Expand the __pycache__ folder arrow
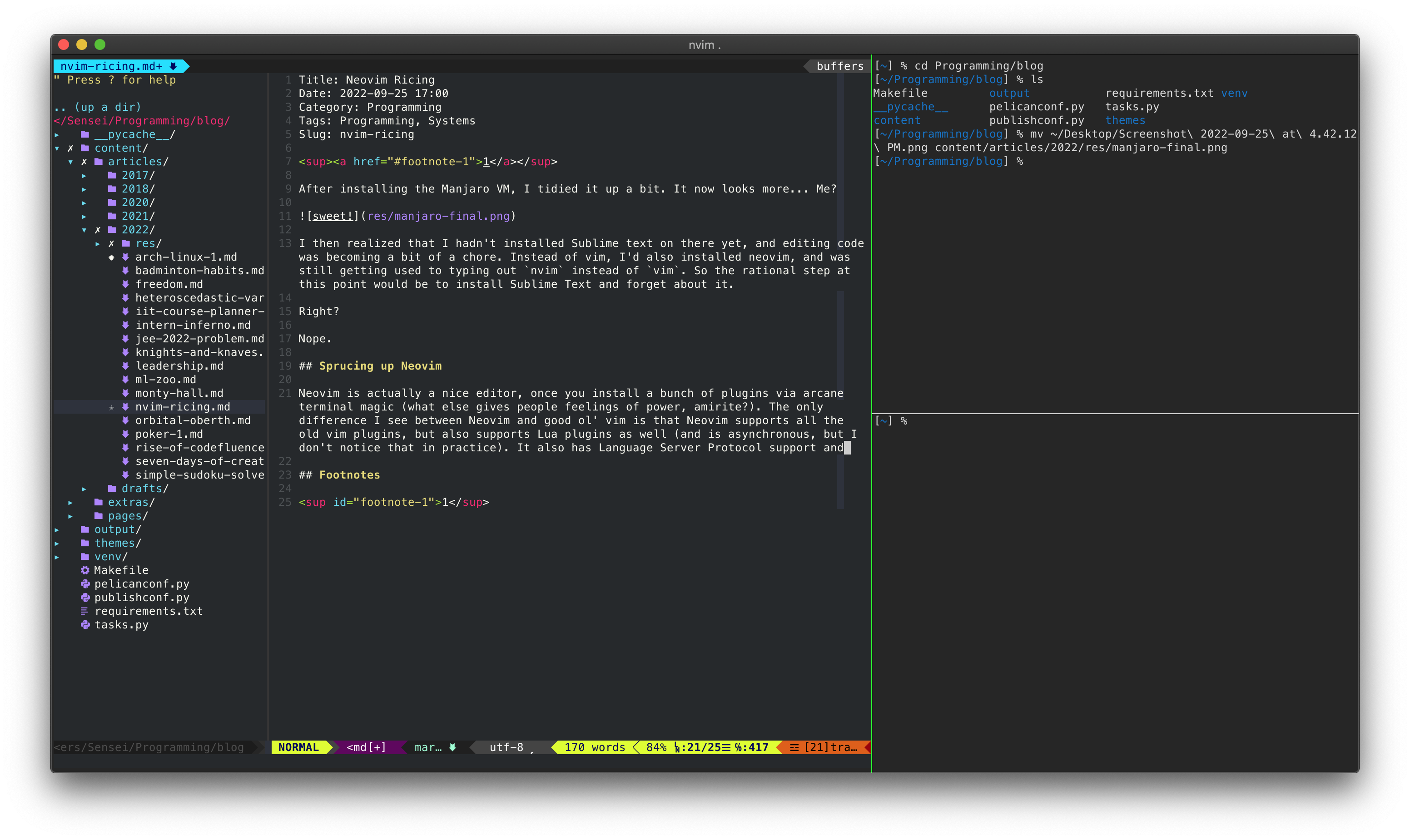 tap(57, 135)
